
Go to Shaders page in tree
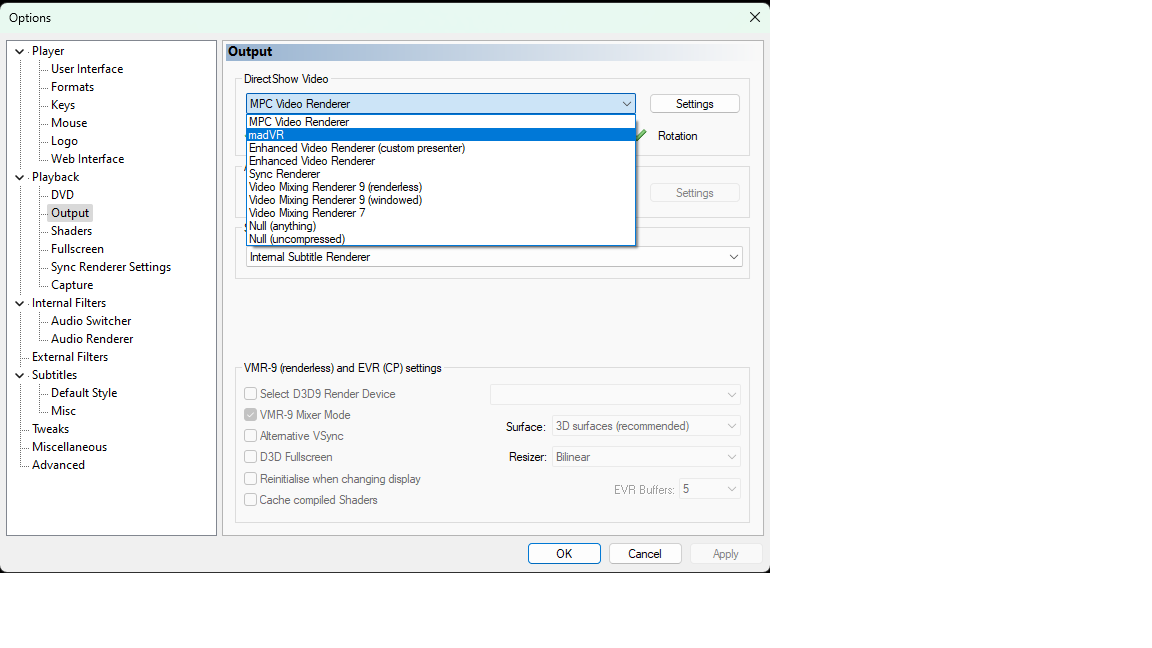tap(71, 231)
